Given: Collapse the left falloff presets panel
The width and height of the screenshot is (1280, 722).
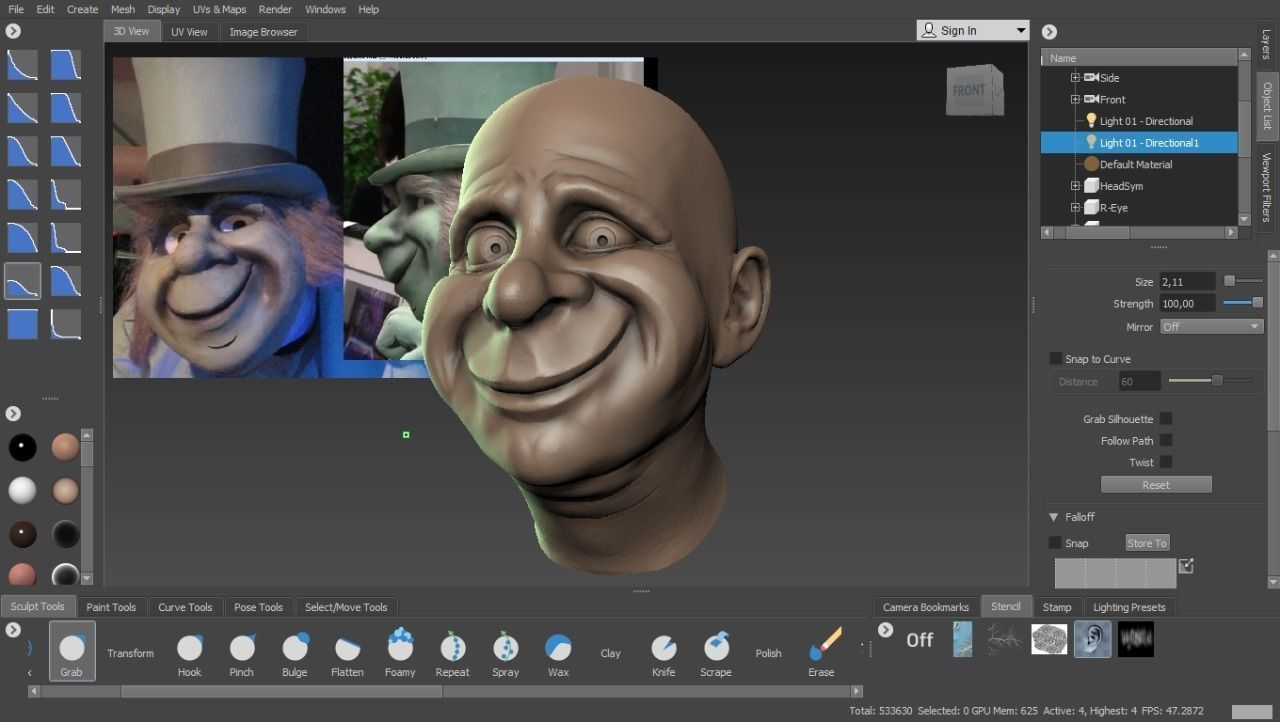Looking at the screenshot, I should click(13, 31).
